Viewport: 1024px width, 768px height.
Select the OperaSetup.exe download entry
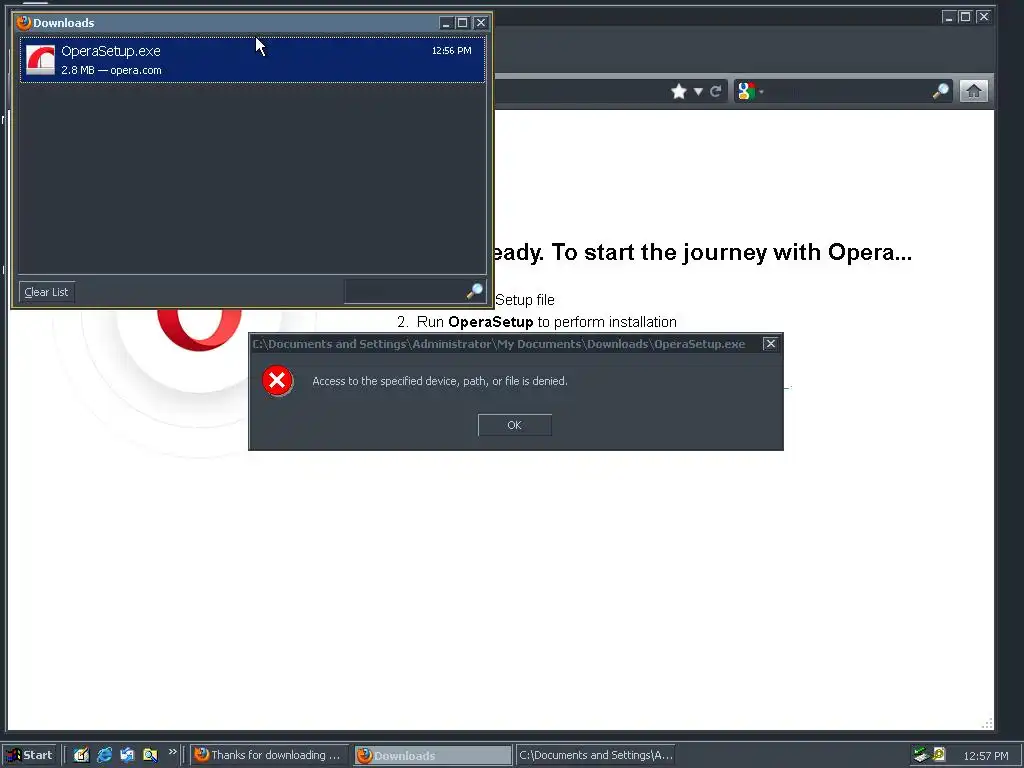(x=253, y=60)
